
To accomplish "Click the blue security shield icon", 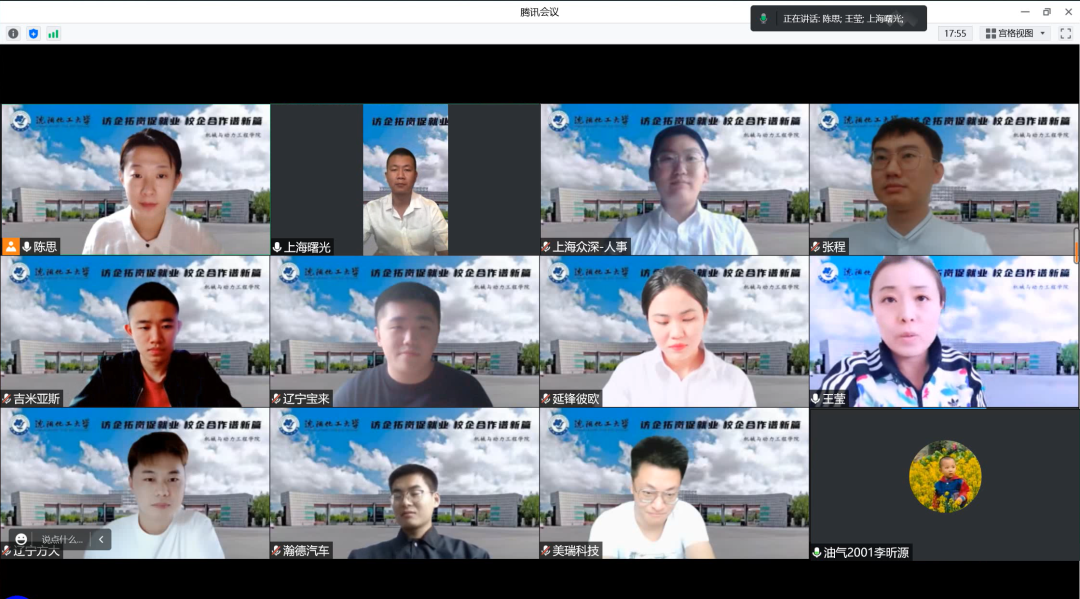I will point(33,33).
